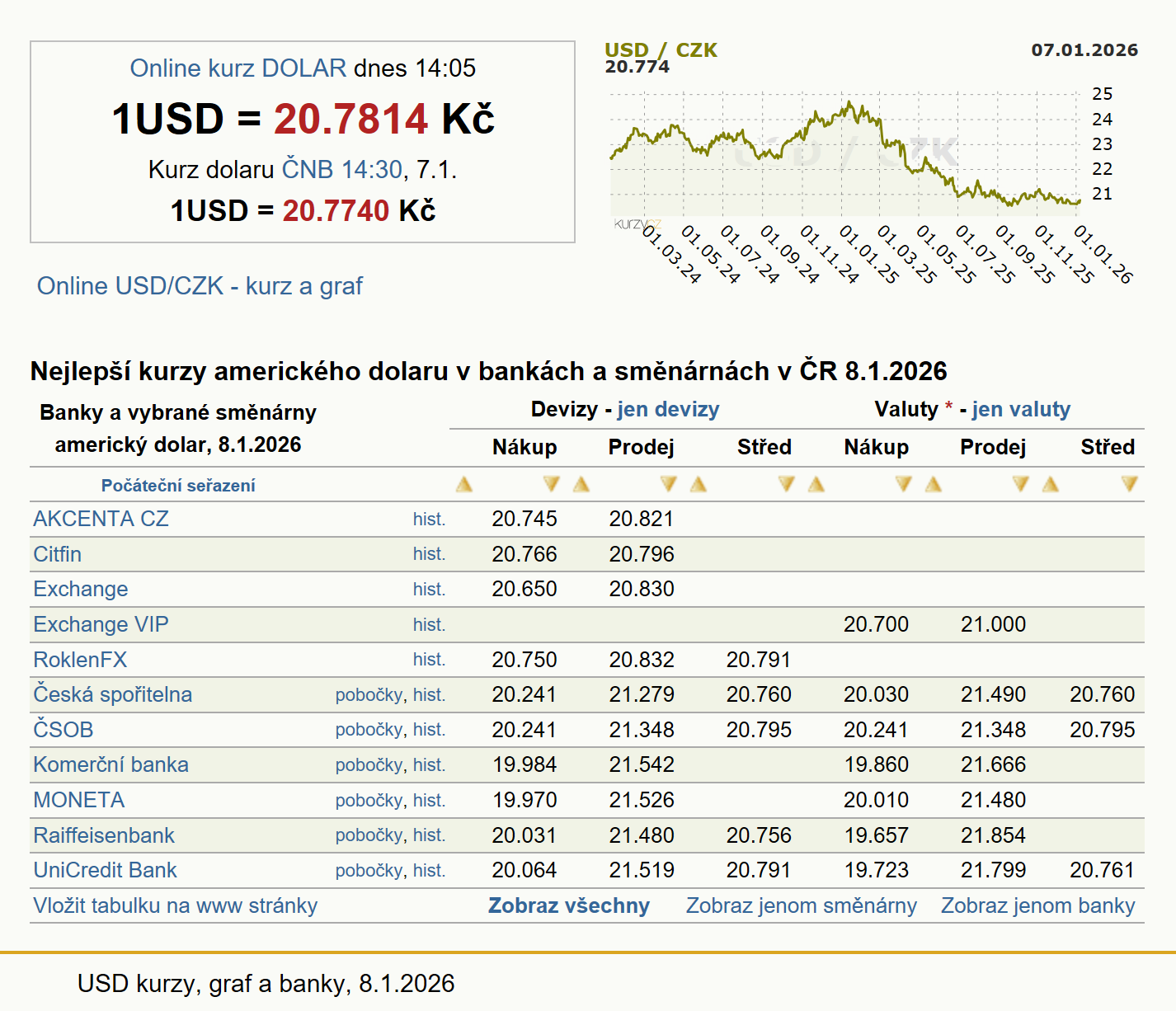Filter table with 'jen devizy' link
The image size is (1176, 1011).
668,409
